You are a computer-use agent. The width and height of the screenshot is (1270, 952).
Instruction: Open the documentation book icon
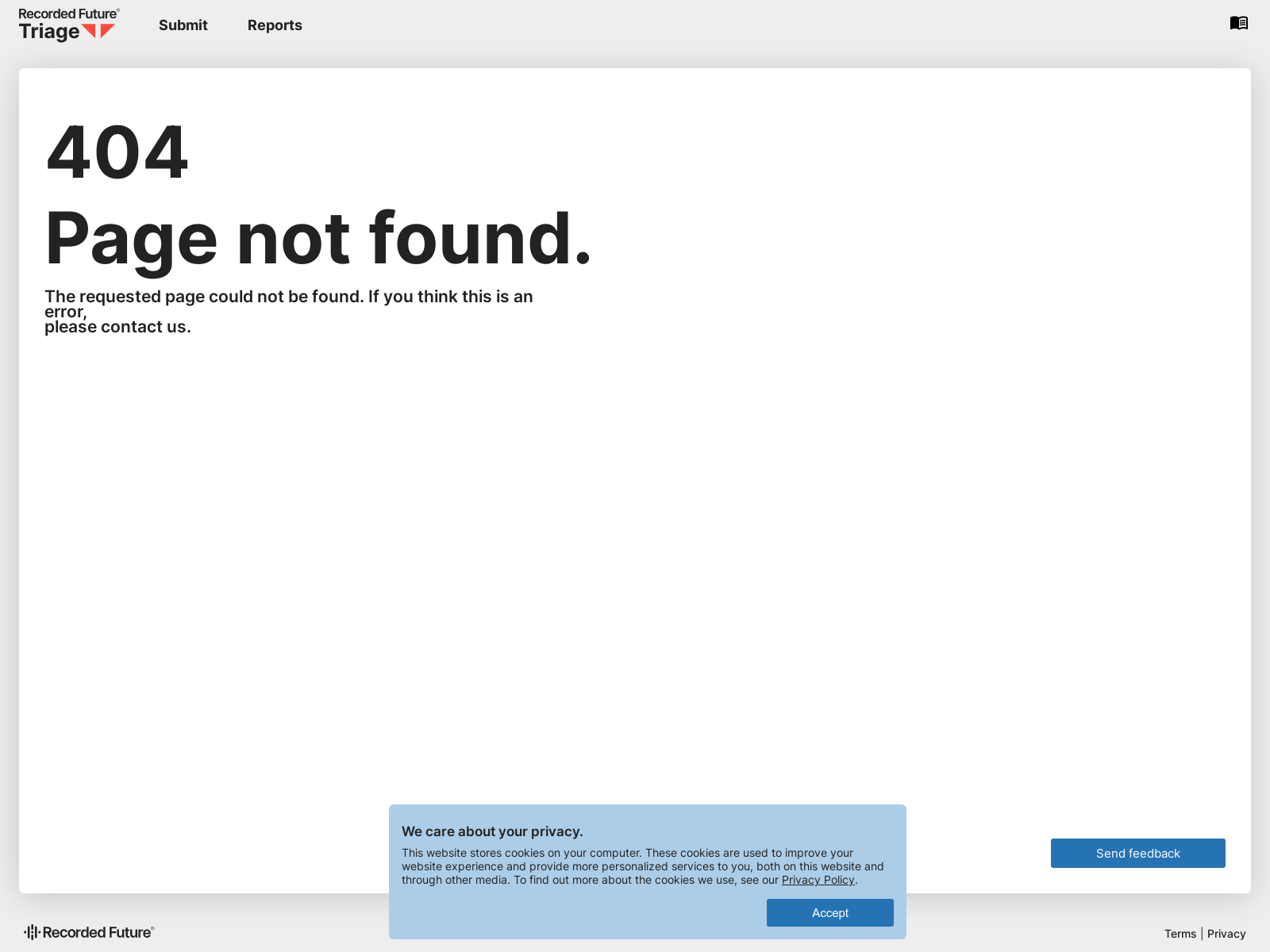point(1239,23)
